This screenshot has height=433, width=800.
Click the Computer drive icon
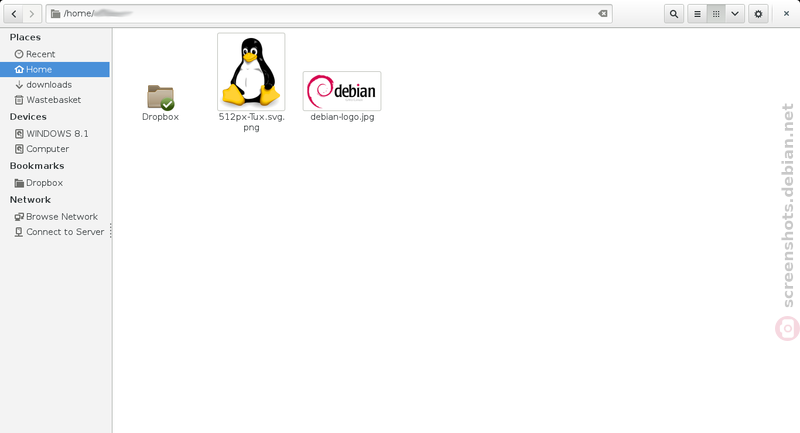click(x=19, y=149)
